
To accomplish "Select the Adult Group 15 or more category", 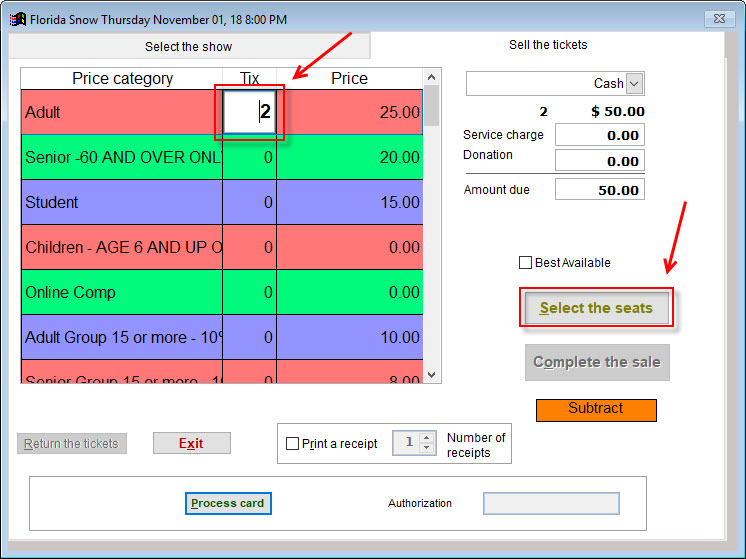I will (122, 337).
